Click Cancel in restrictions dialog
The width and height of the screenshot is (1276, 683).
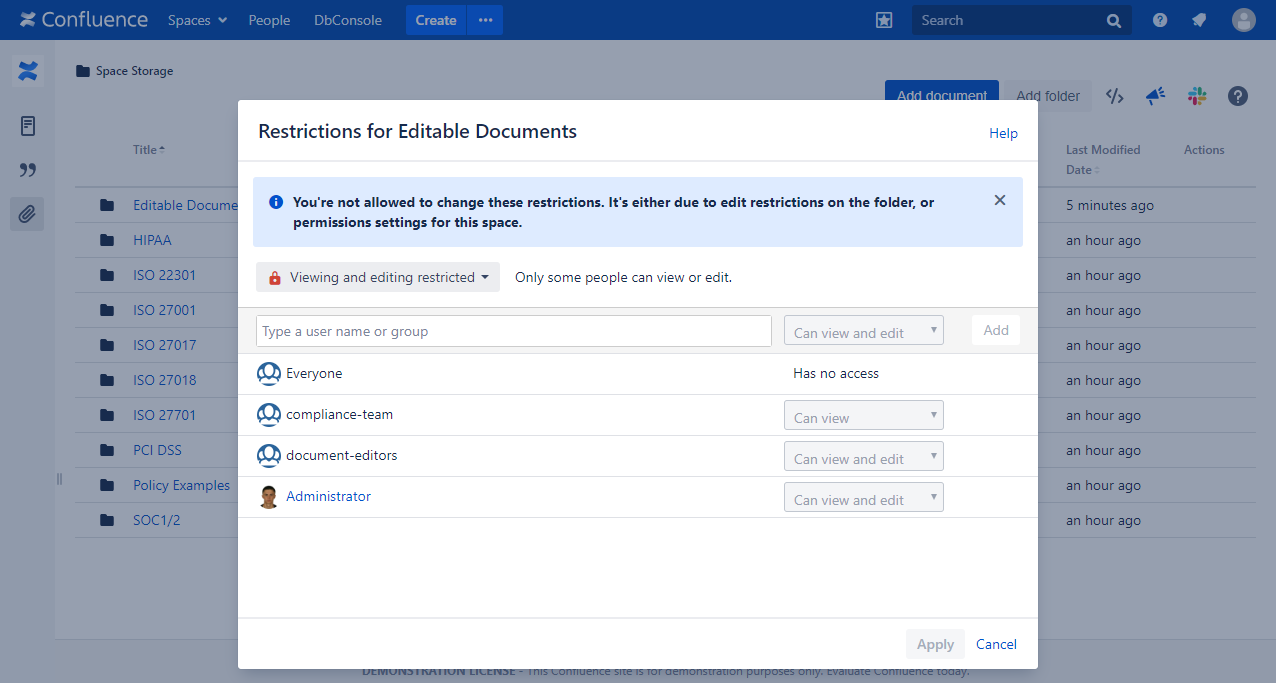(x=996, y=644)
